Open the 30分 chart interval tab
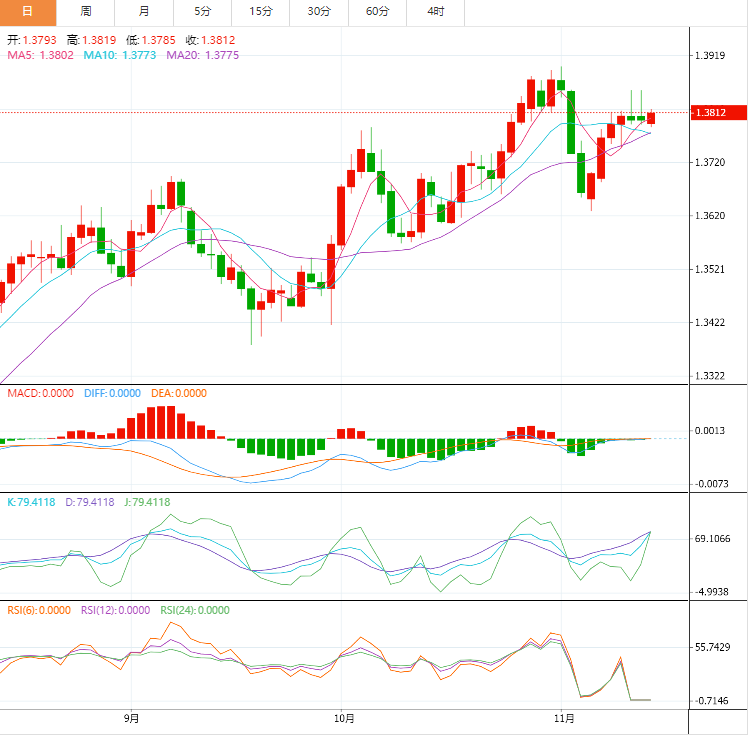Image resolution: width=749 pixels, height=737 pixels. pyautogui.click(x=319, y=11)
